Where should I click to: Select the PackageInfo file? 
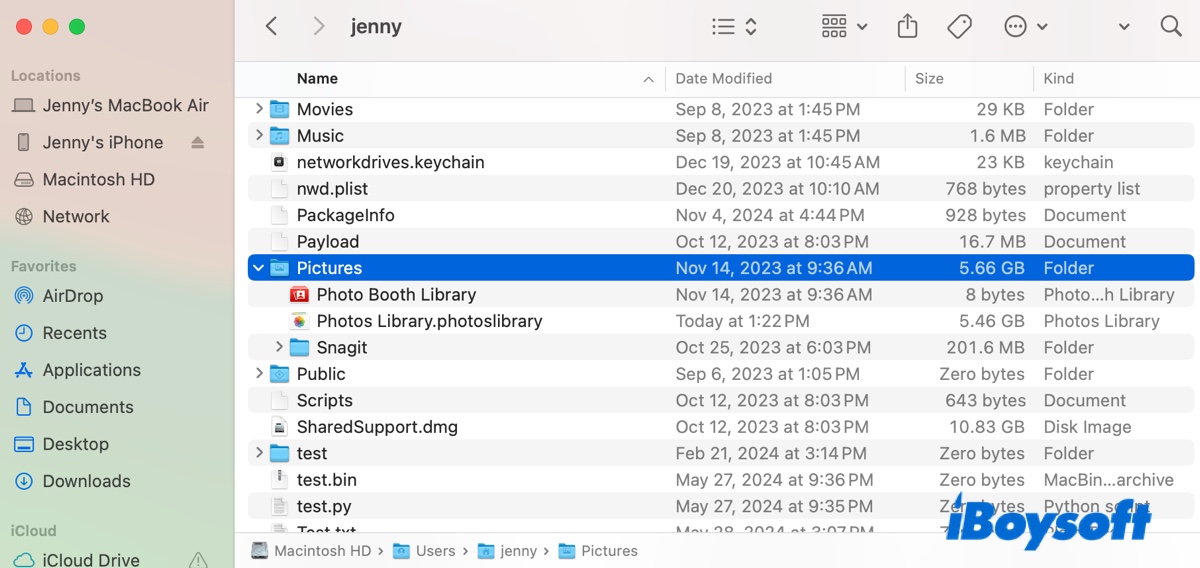345,215
